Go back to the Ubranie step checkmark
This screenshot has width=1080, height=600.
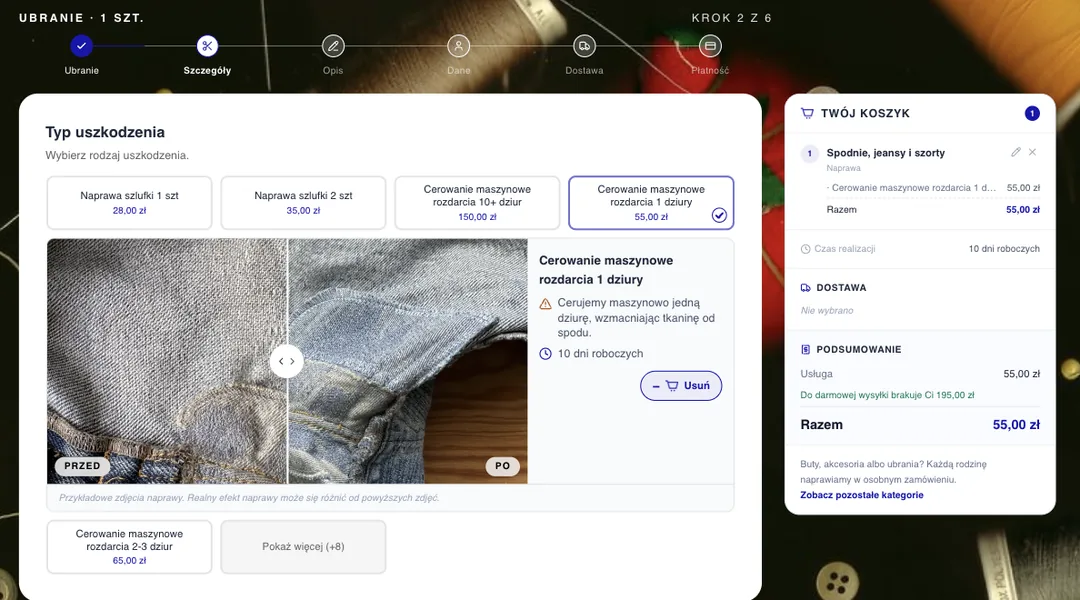(x=81, y=46)
